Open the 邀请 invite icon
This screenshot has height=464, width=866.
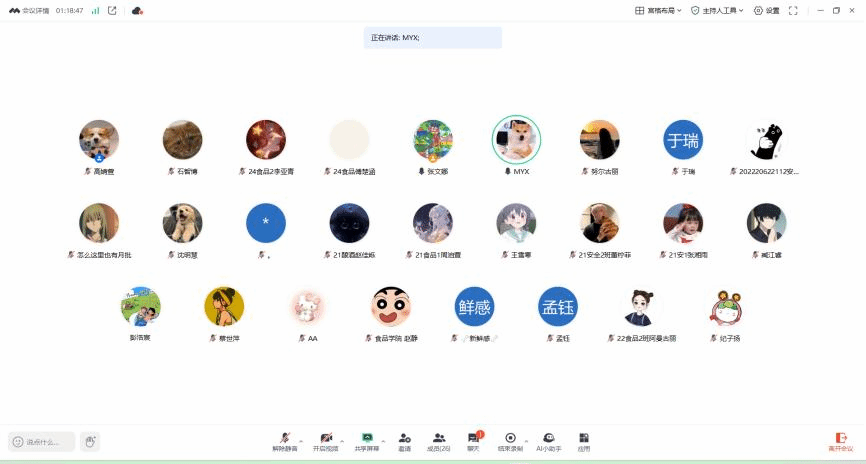404,441
